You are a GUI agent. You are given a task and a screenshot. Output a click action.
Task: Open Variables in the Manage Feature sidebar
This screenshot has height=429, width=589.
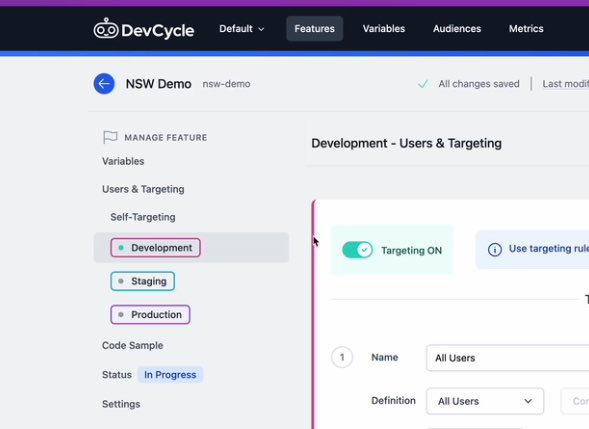(123, 161)
